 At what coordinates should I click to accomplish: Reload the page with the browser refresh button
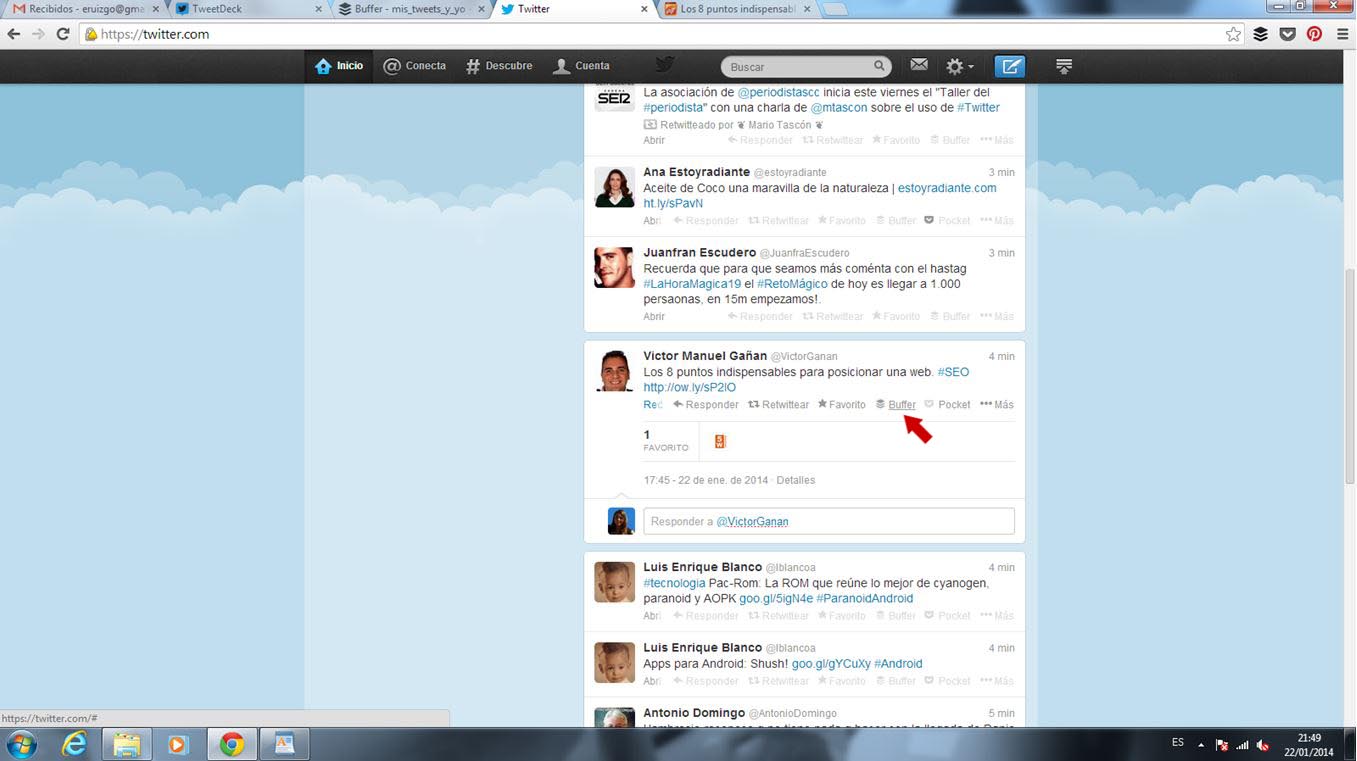tap(62, 34)
